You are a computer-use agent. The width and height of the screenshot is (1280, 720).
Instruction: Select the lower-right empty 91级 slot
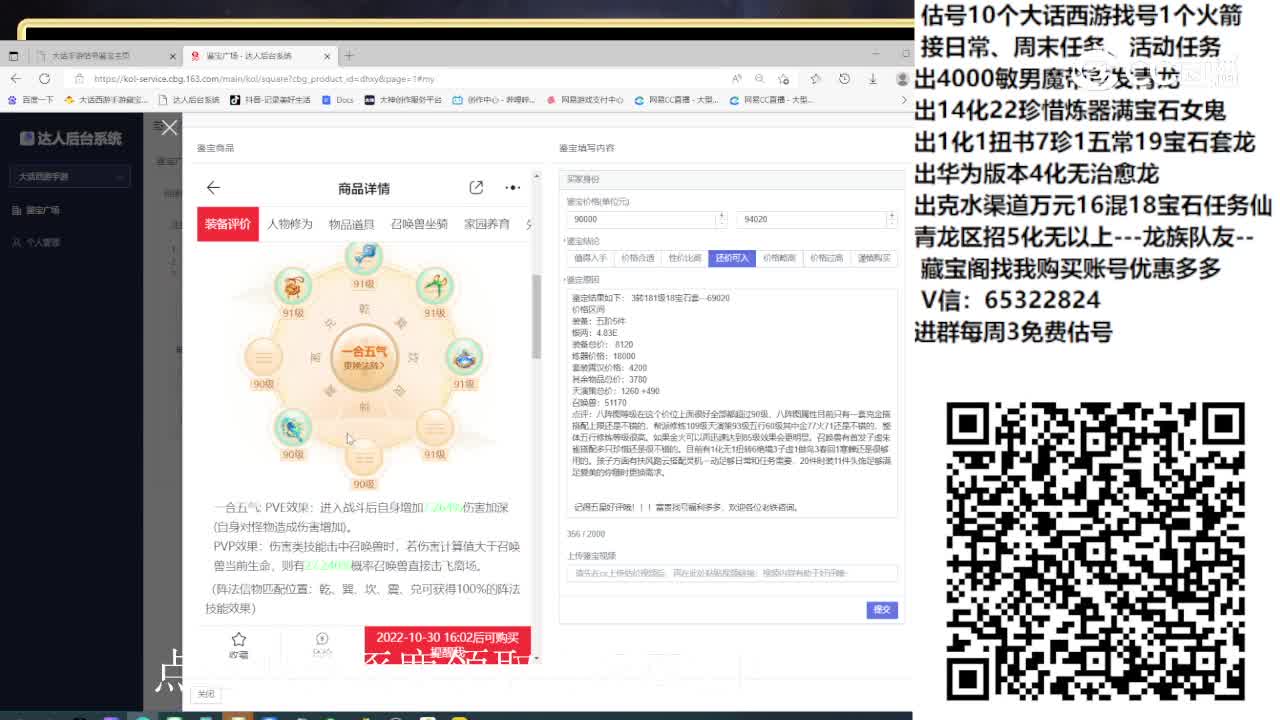tap(434, 428)
